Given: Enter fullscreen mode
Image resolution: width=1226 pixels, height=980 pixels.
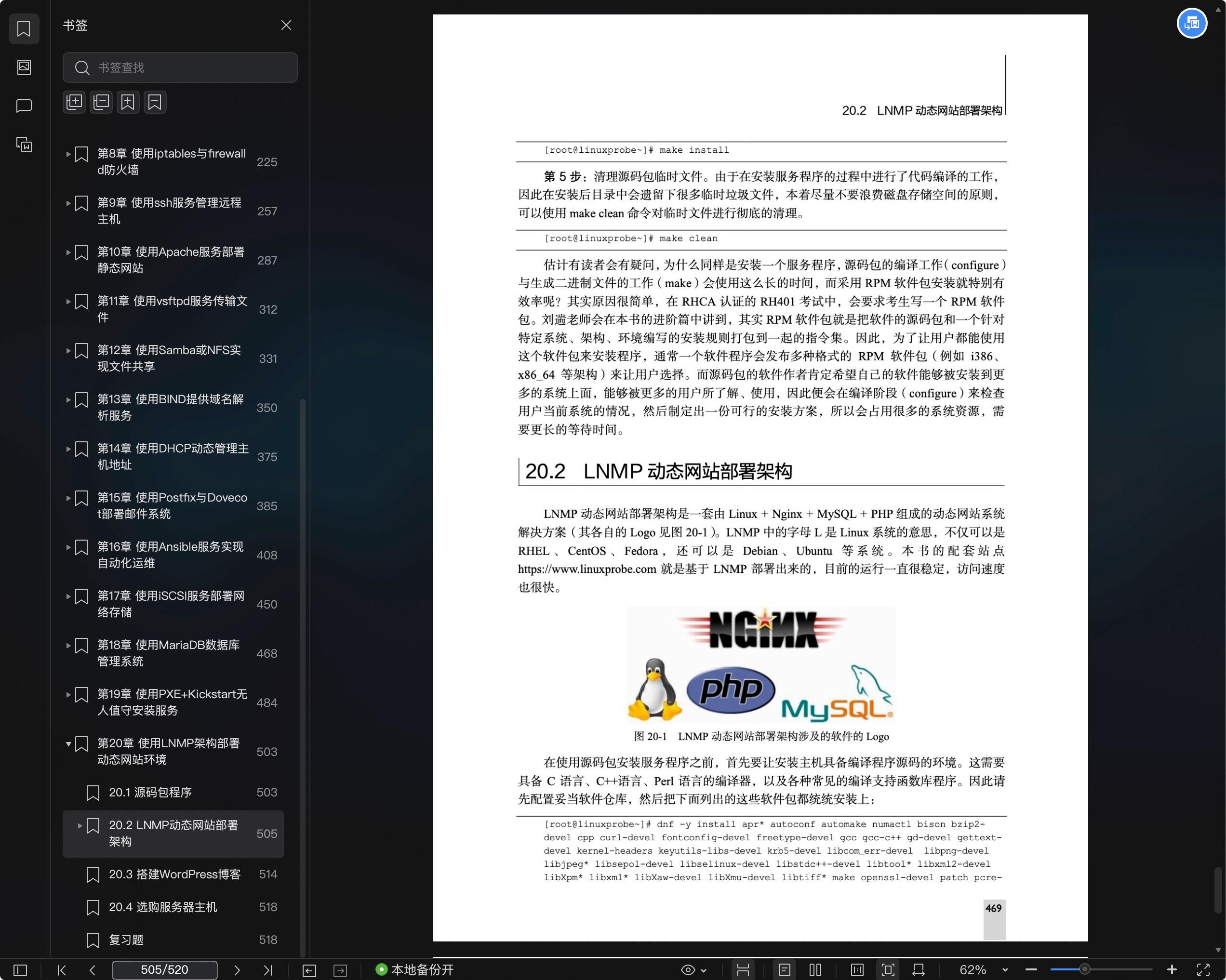Looking at the screenshot, I should [1203, 970].
